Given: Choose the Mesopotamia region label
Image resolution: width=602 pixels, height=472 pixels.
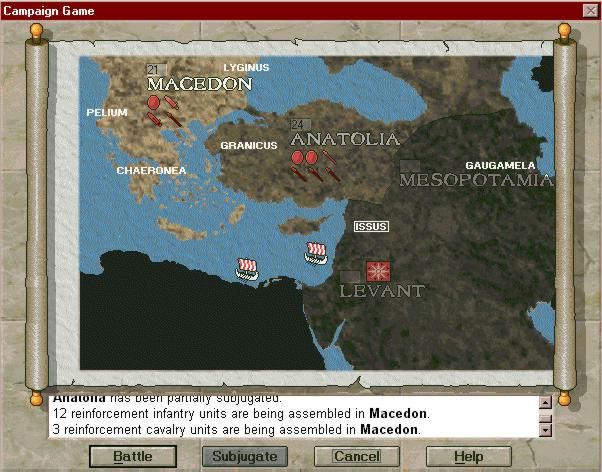Looking at the screenshot, I should [476, 181].
